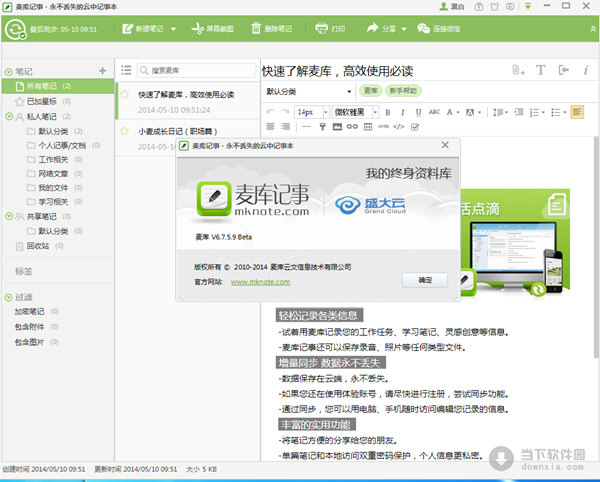Star the note 快速了解麦库，高效使用必读
The height and width of the screenshot is (482, 600).
pos(124,94)
